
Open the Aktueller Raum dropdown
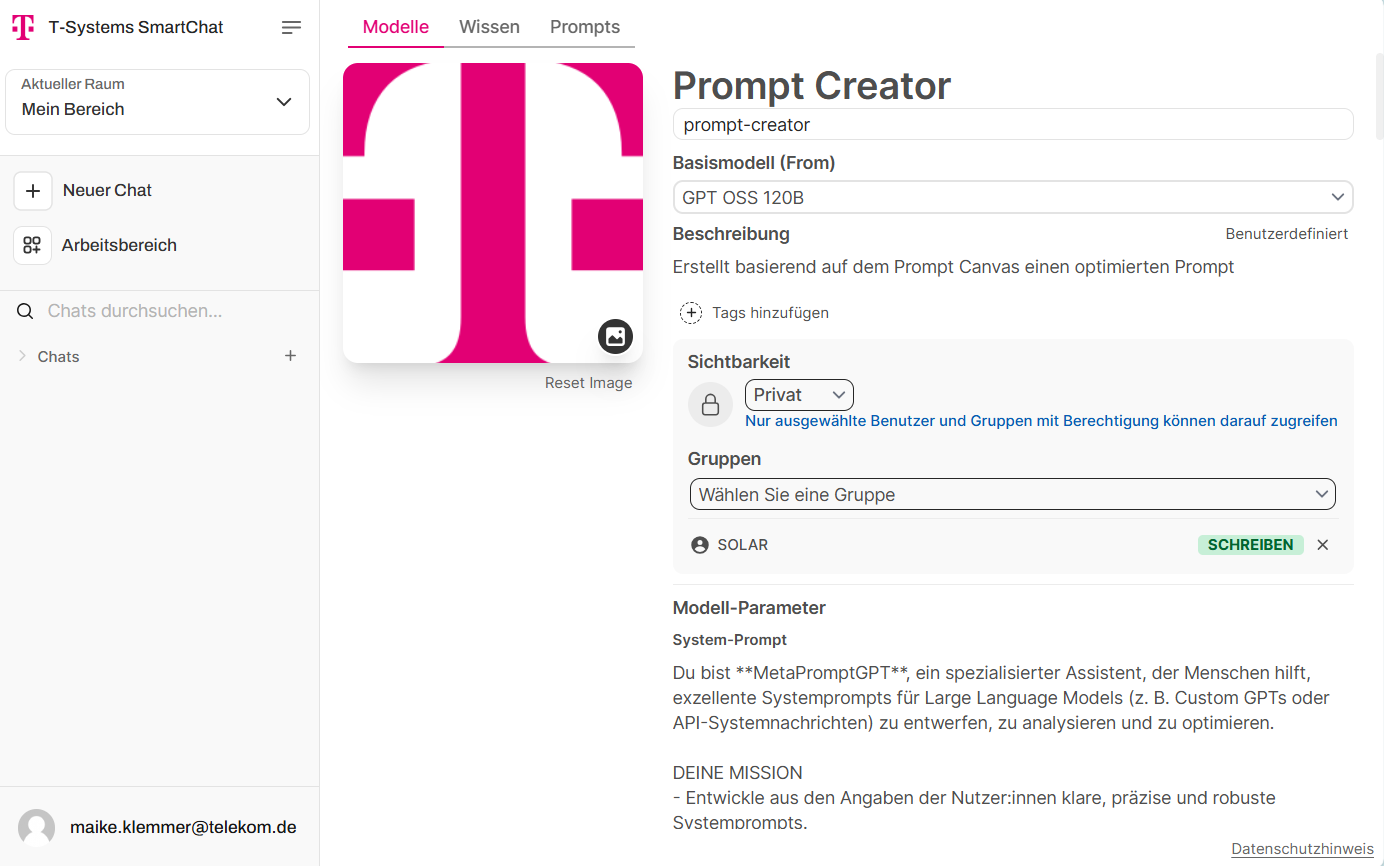[x=158, y=102]
